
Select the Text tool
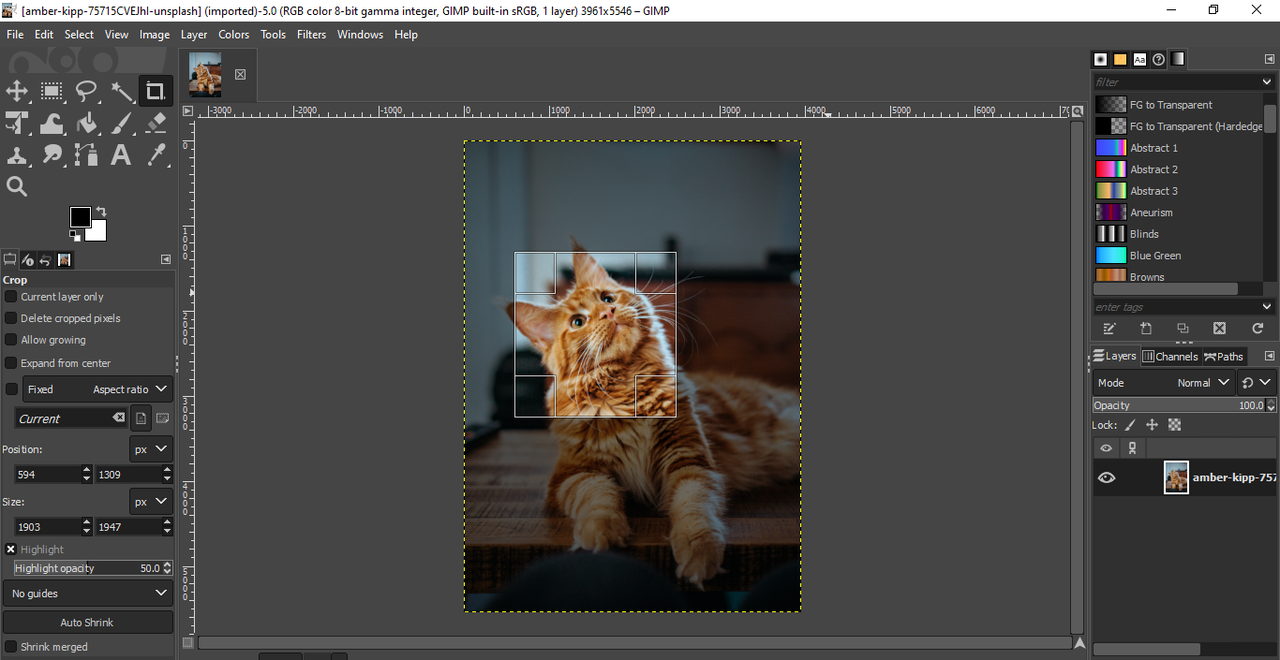pos(121,155)
